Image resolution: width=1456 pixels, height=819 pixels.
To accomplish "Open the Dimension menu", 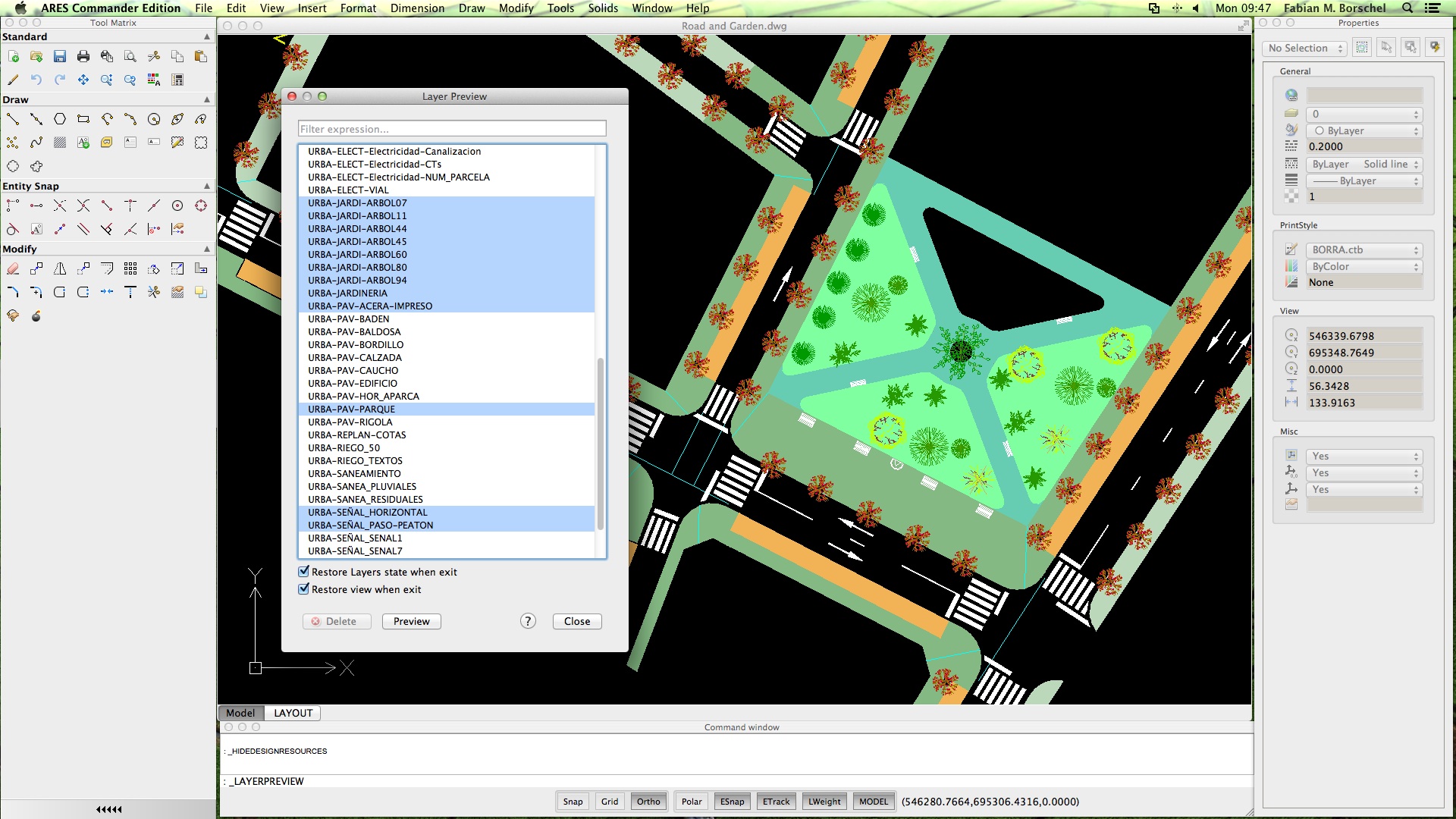I will [x=417, y=8].
